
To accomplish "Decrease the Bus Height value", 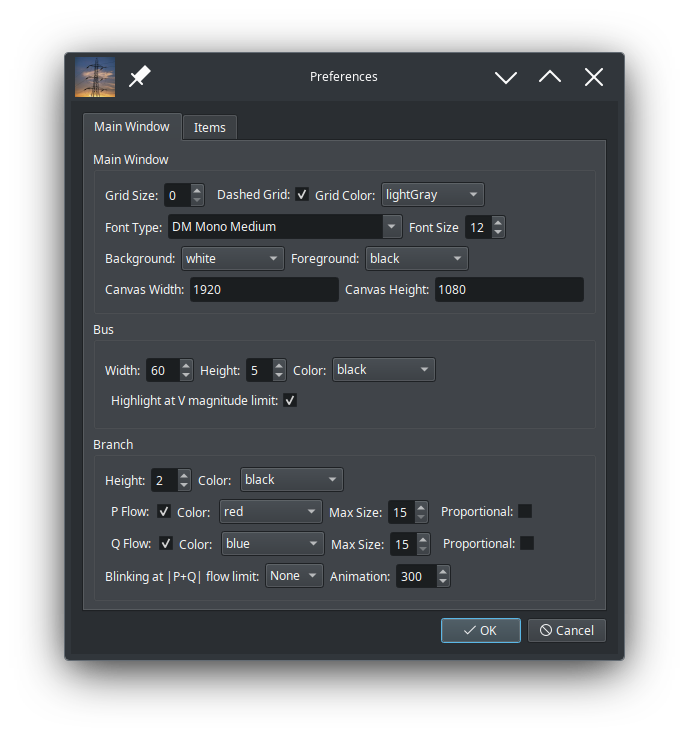I will 279,376.
